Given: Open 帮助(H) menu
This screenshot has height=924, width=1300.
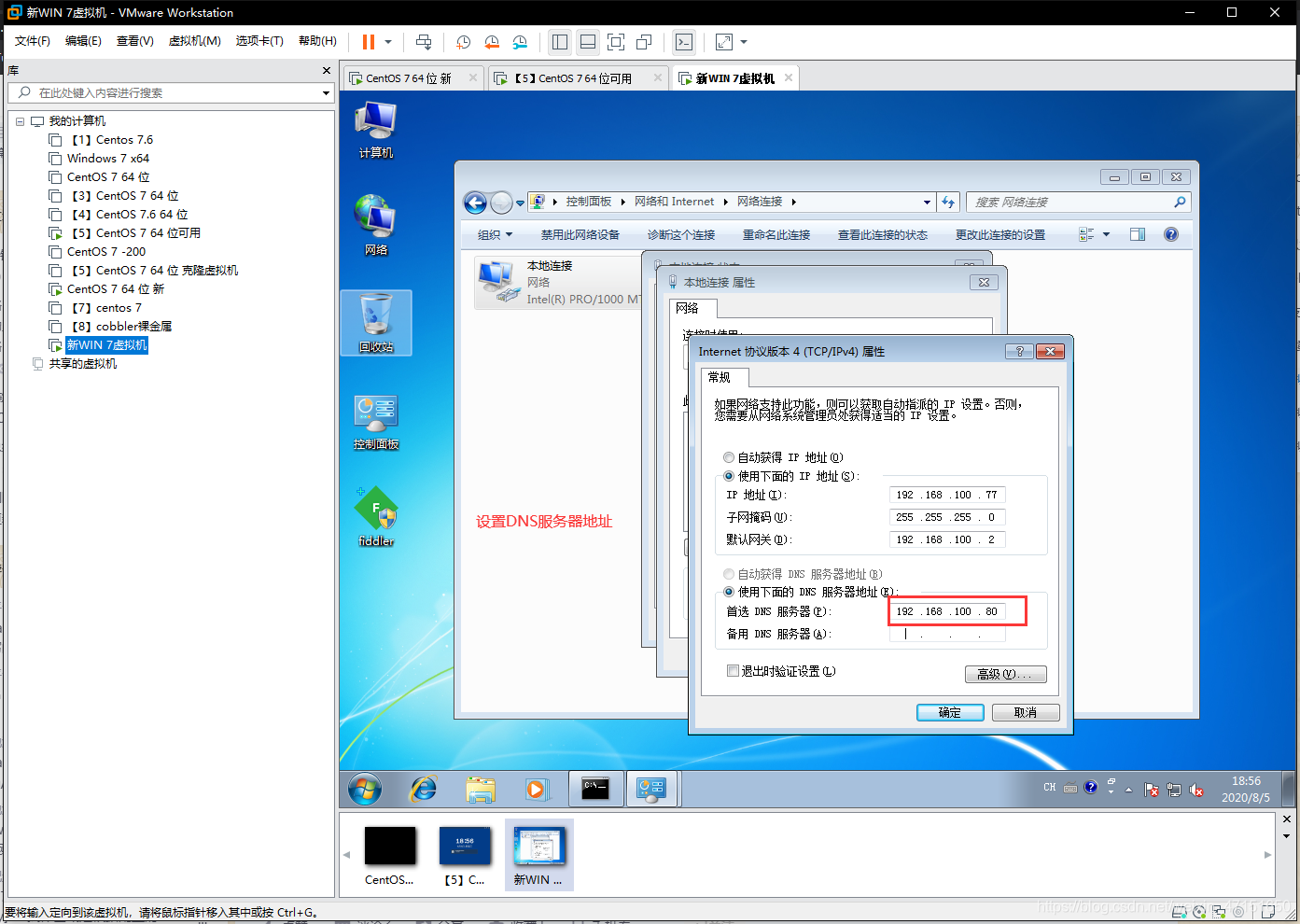Looking at the screenshot, I should tap(317, 41).
